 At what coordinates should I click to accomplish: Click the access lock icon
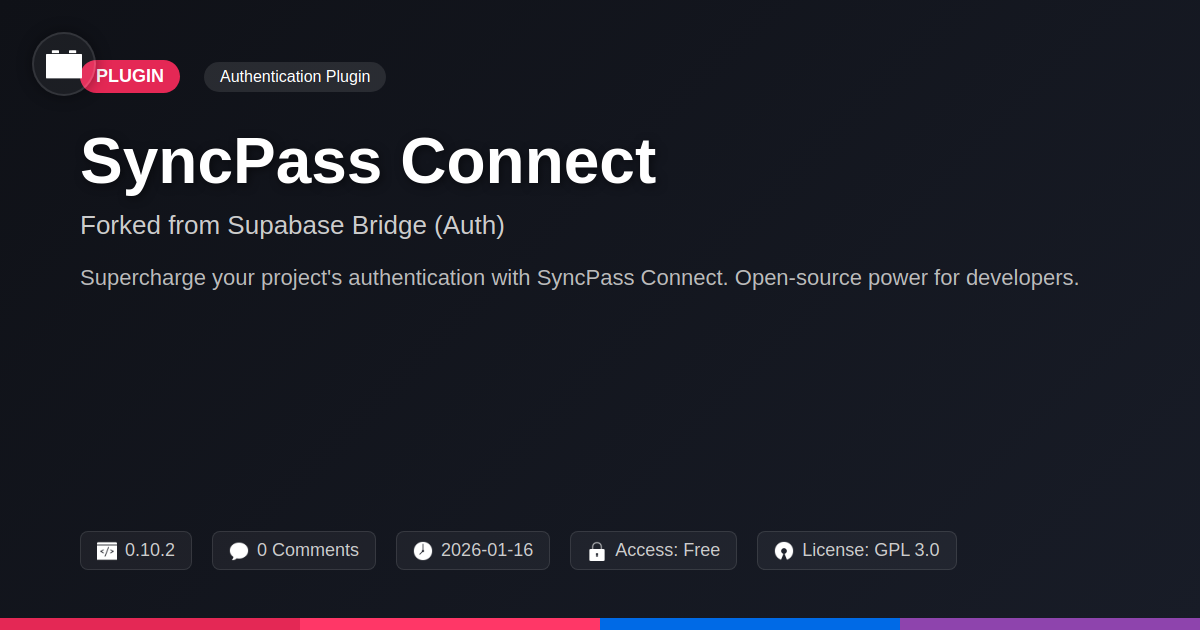pyautogui.click(x=597, y=551)
